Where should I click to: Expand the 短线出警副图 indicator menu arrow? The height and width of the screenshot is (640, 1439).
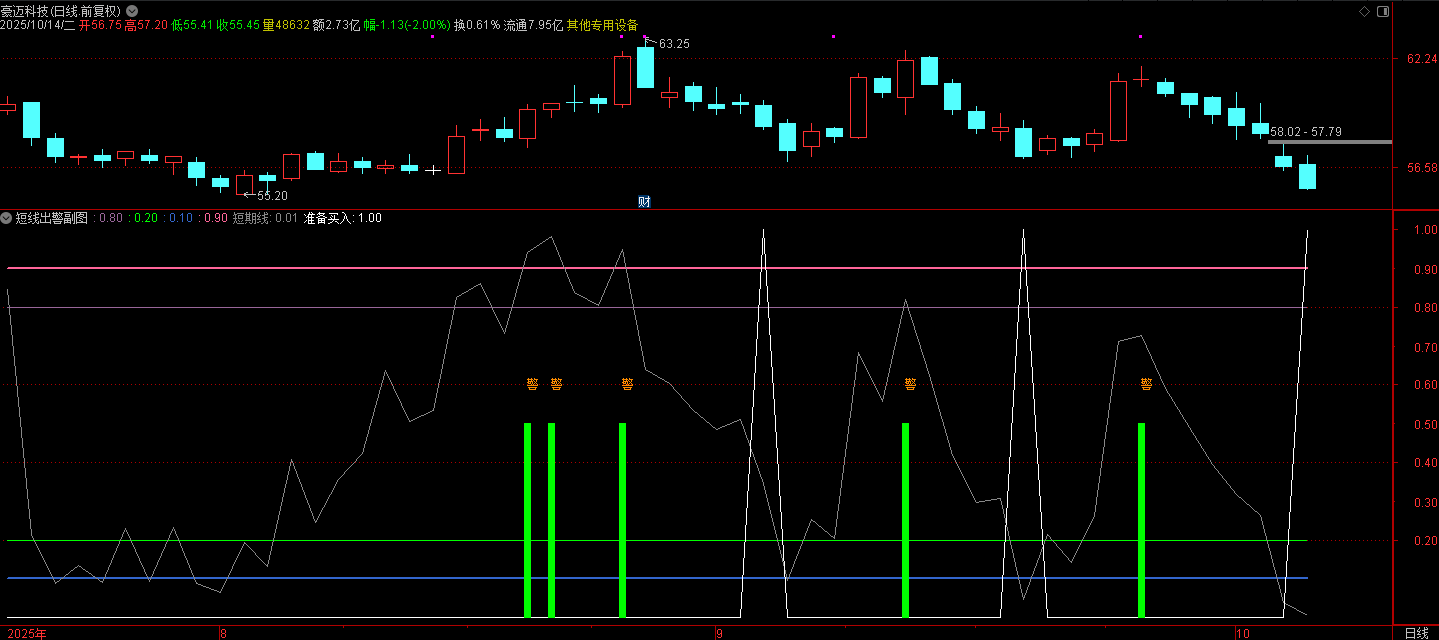point(7,218)
